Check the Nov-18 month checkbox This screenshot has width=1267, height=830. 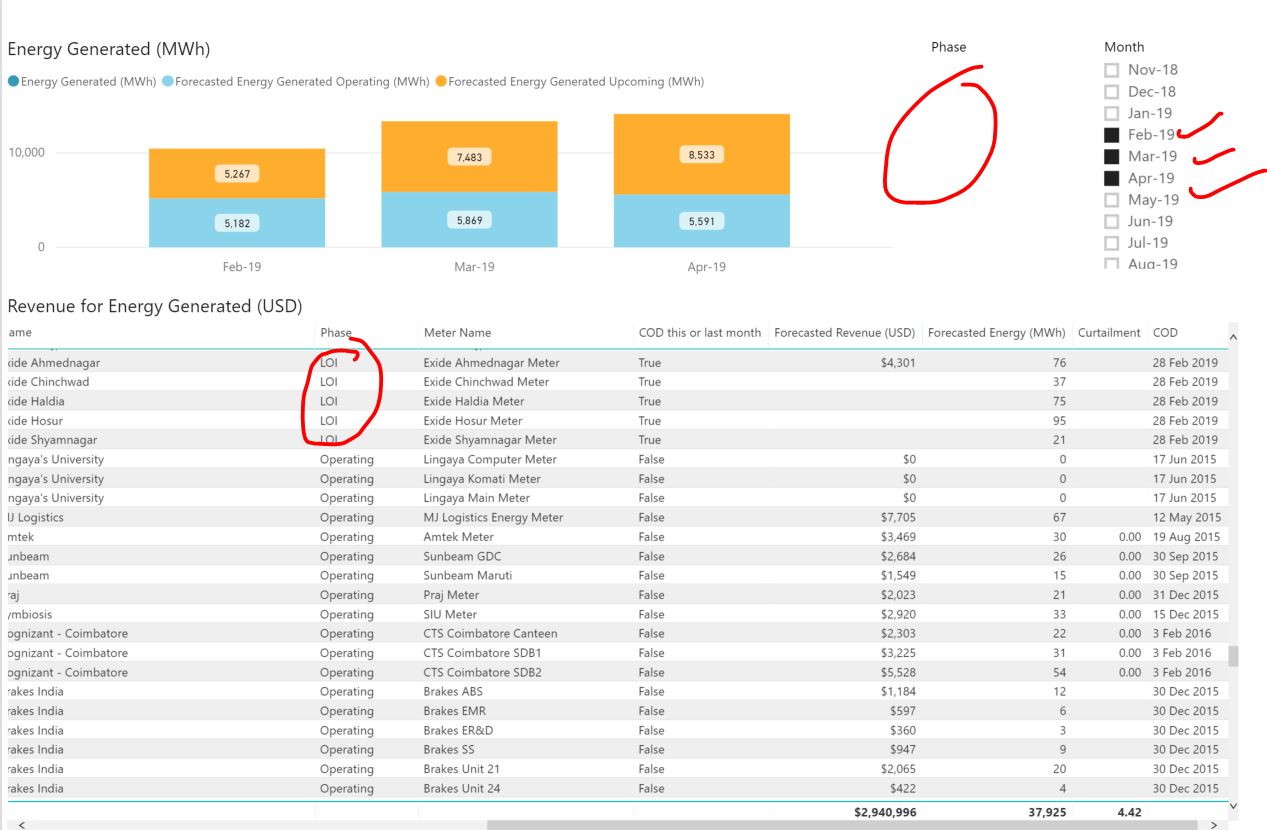point(1111,70)
